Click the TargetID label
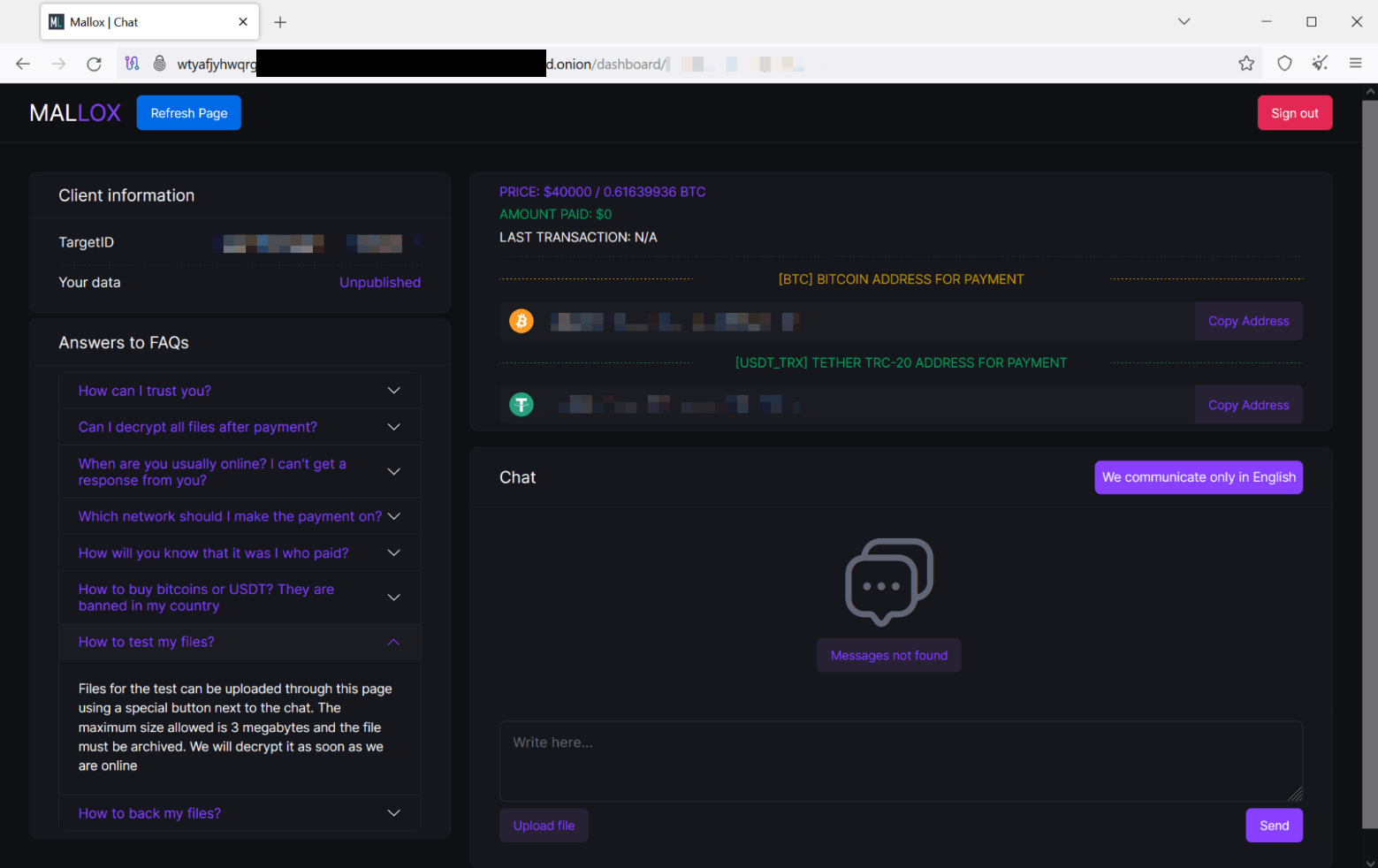Screen dimensions: 1378x868 [x=86, y=242]
